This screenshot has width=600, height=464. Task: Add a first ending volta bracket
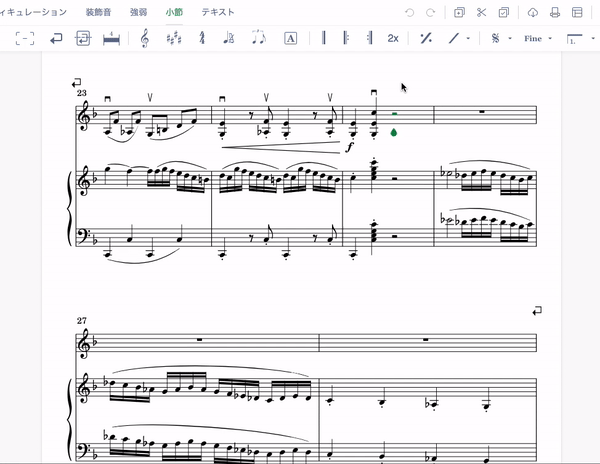(575, 39)
